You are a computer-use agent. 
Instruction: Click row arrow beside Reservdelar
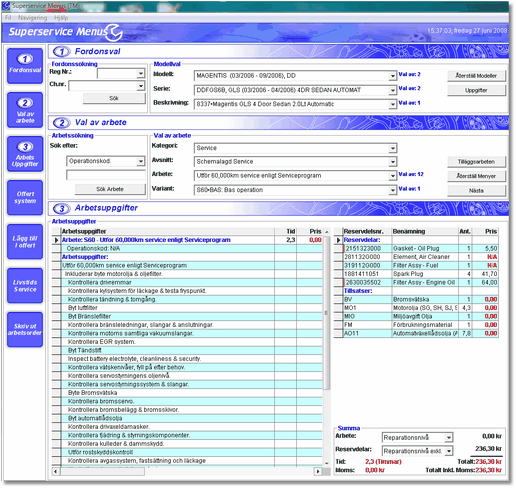click(x=338, y=240)
